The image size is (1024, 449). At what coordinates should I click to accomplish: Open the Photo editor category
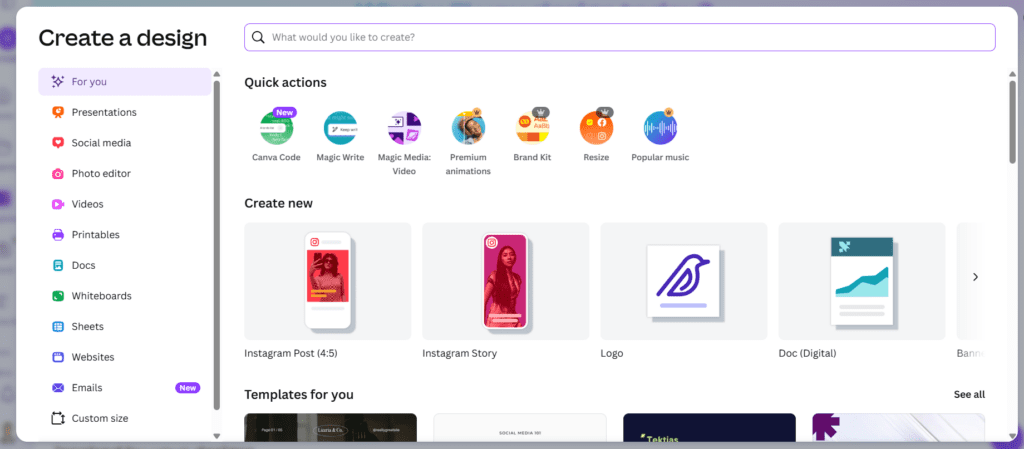[101, 174]
